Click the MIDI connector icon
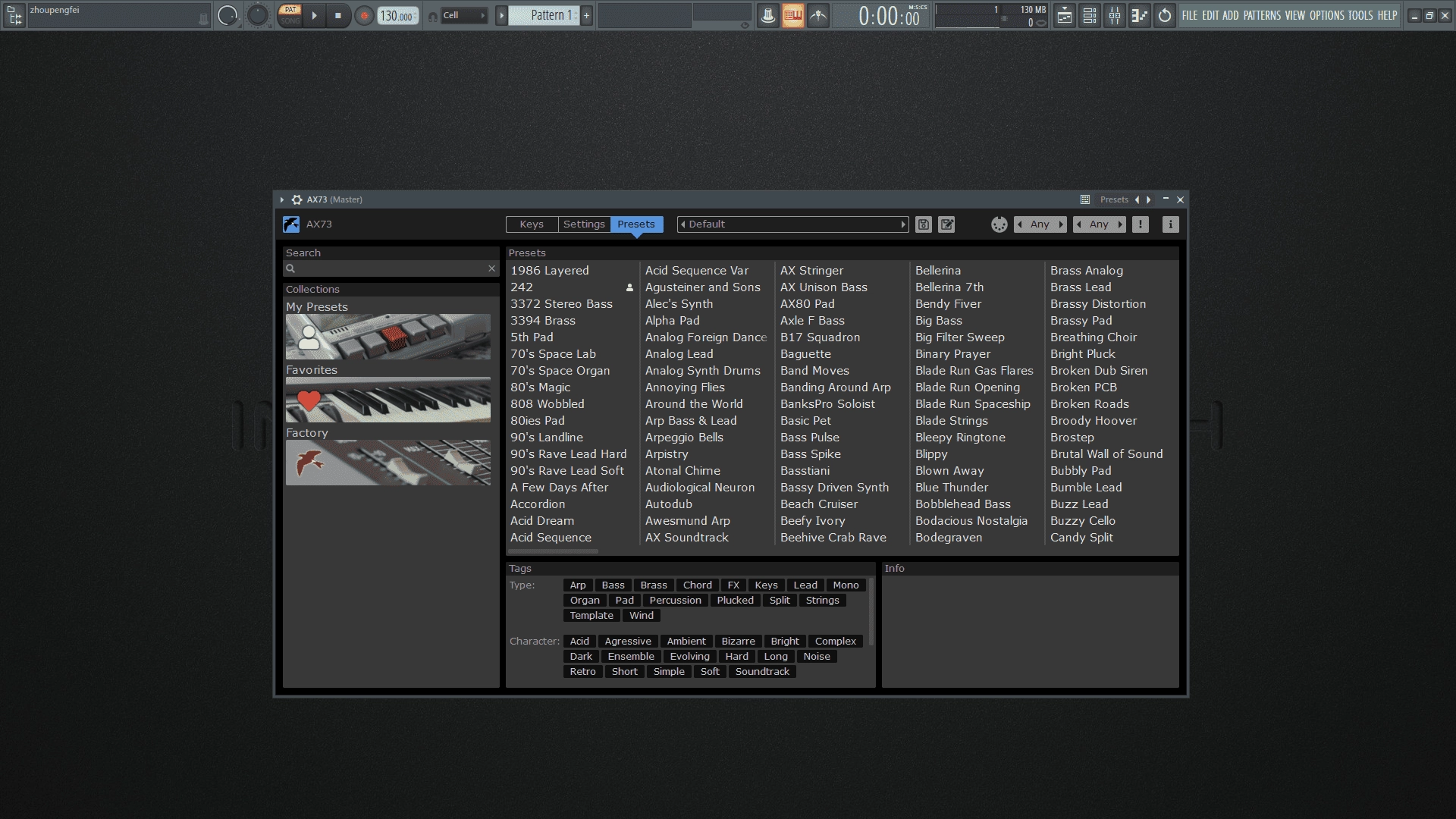This screenshot has width=1456, height=819. click(999, 224)
